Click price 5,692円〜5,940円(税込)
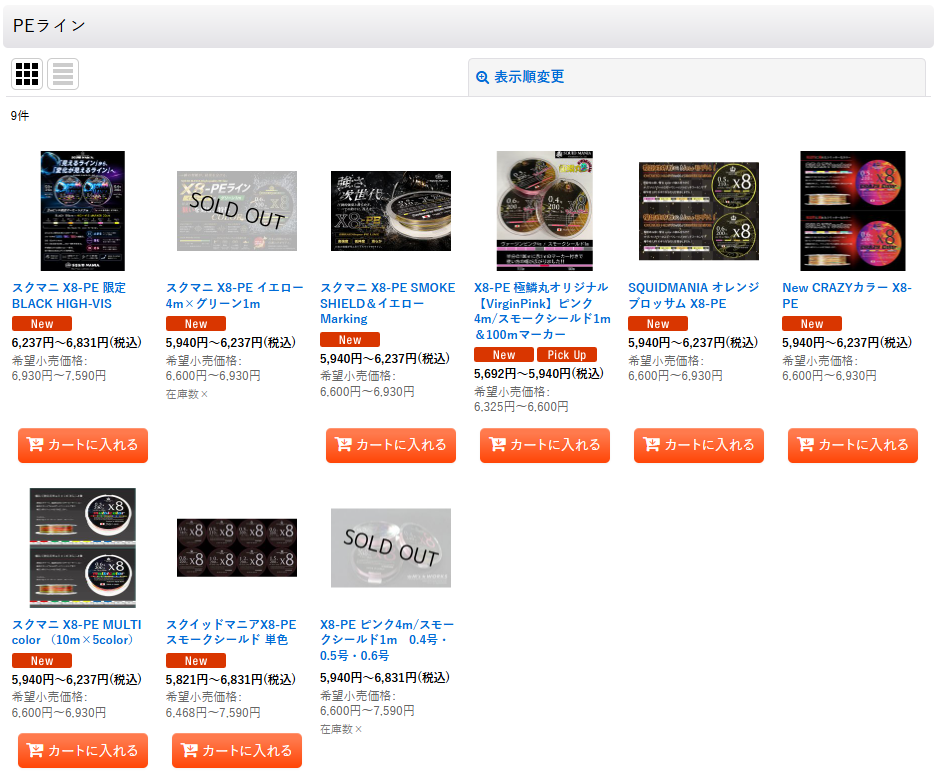Screen dimensions: 935x778 [539, 374]
